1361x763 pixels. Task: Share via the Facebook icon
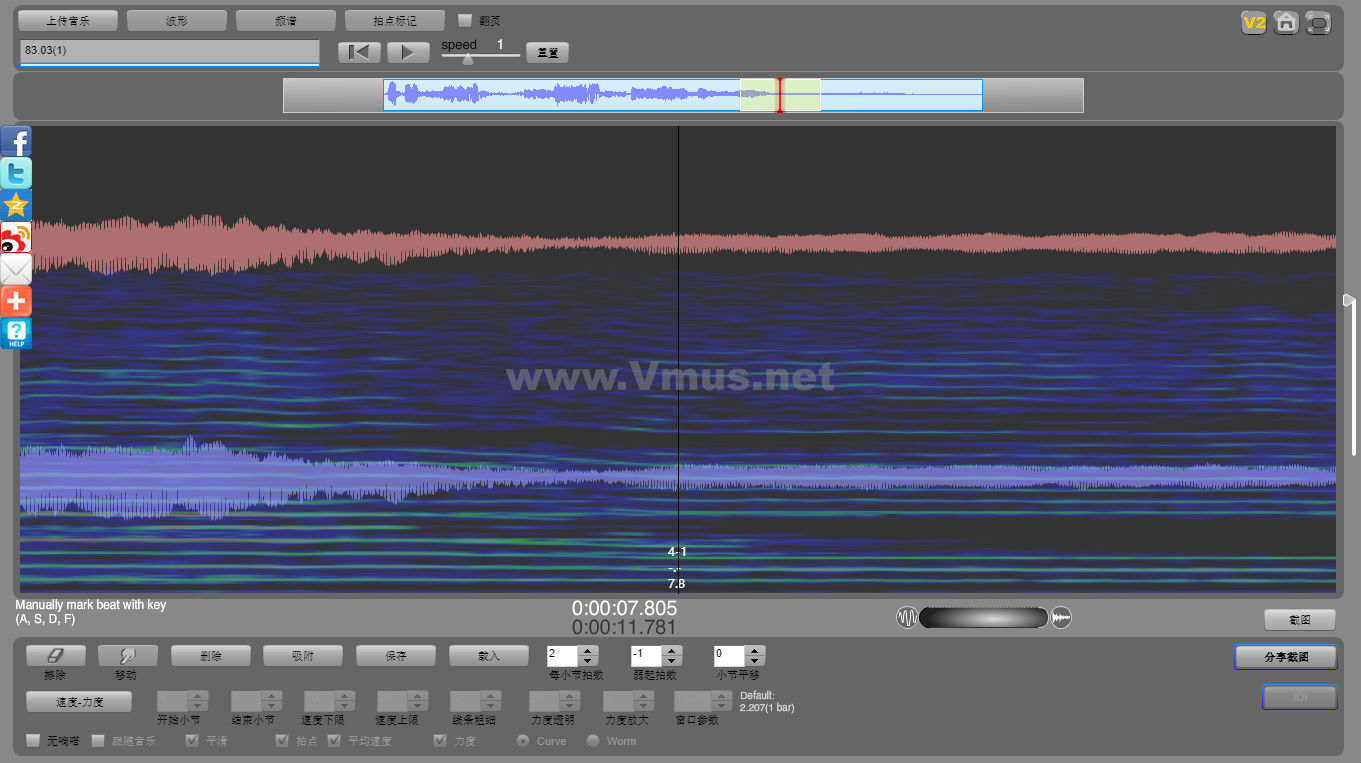16,141
